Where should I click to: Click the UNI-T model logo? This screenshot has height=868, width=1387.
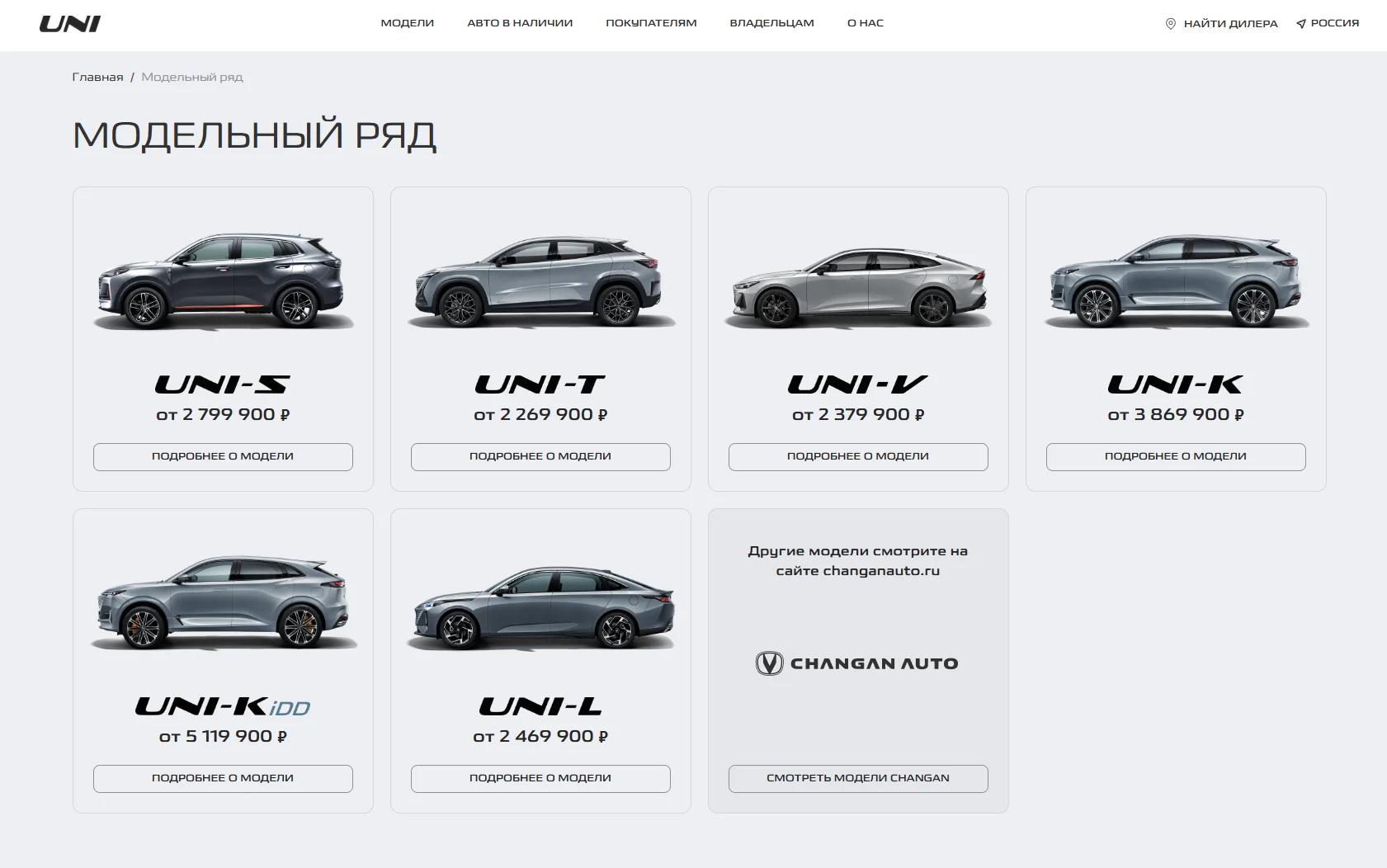540,384
